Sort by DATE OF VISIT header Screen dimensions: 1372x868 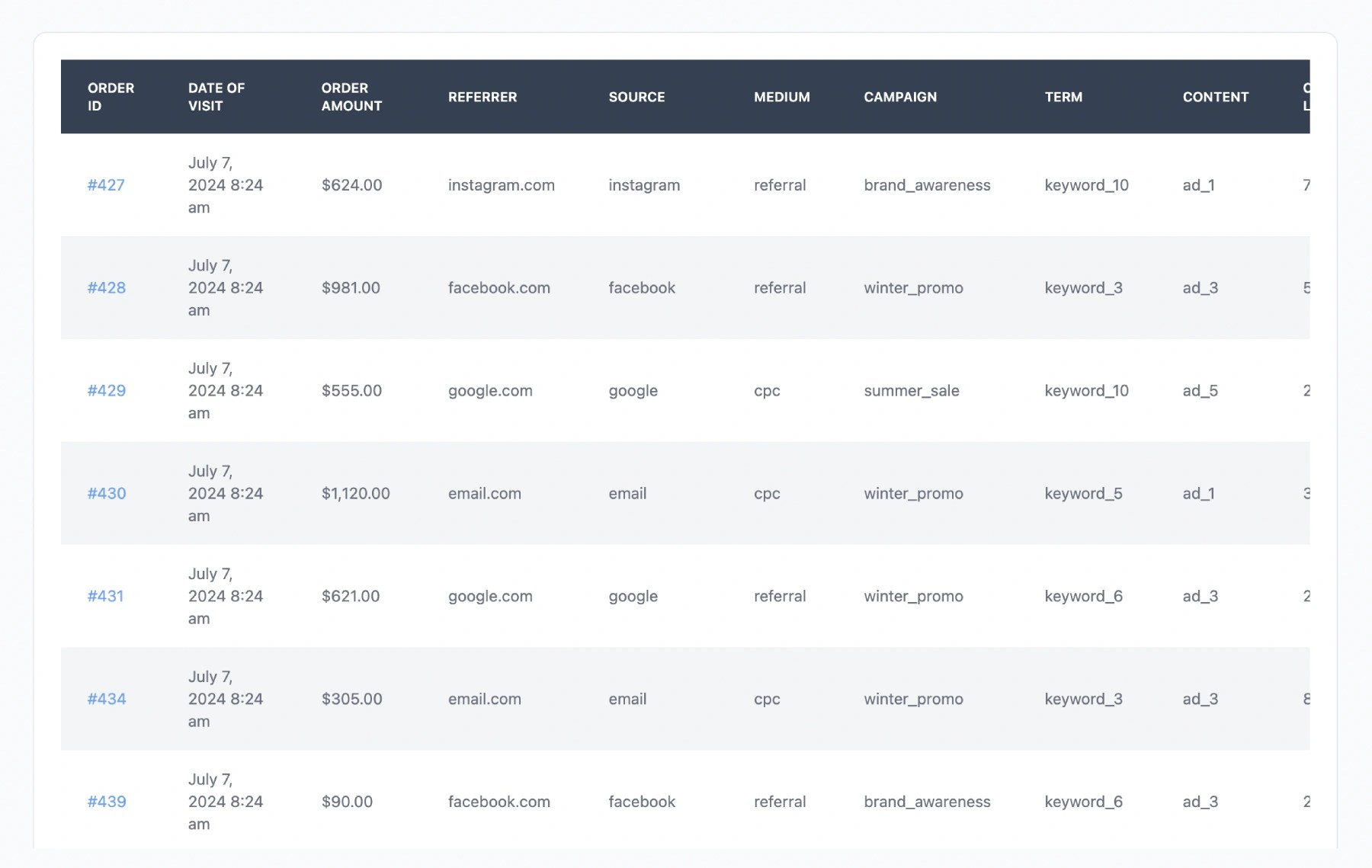[216, 97]
